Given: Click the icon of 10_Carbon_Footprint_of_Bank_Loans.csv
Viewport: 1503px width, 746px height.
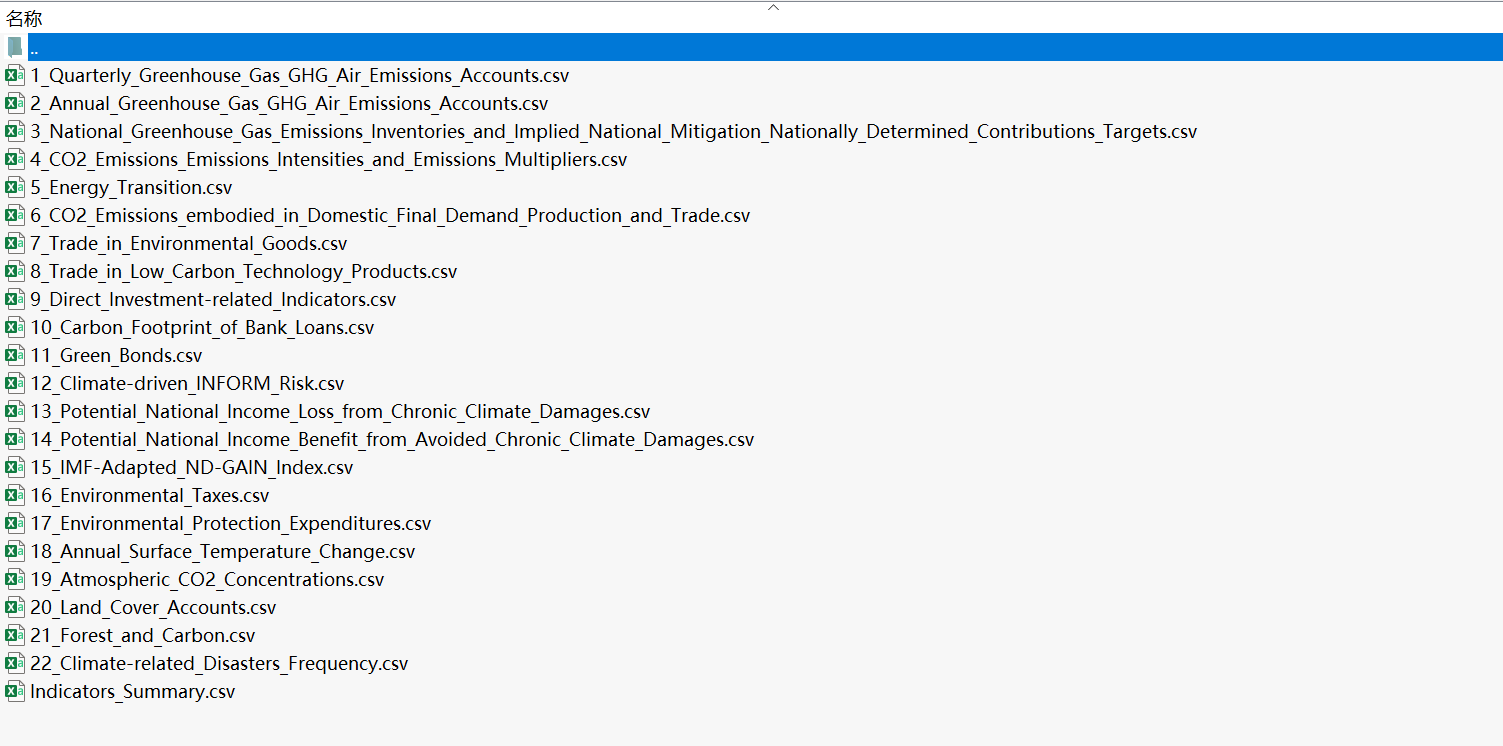Looking at the screenshot, I should (15, 327).
